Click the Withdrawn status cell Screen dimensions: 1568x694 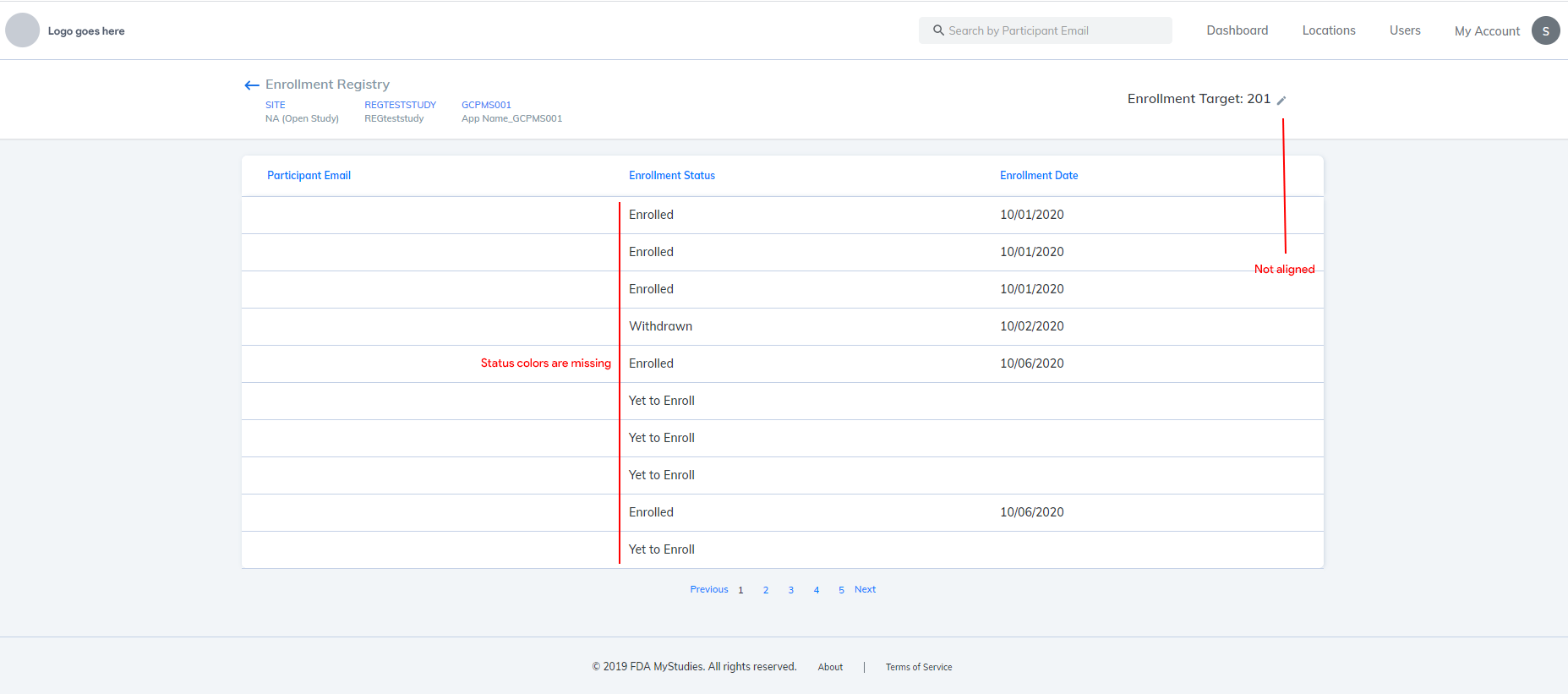[660, 326]
